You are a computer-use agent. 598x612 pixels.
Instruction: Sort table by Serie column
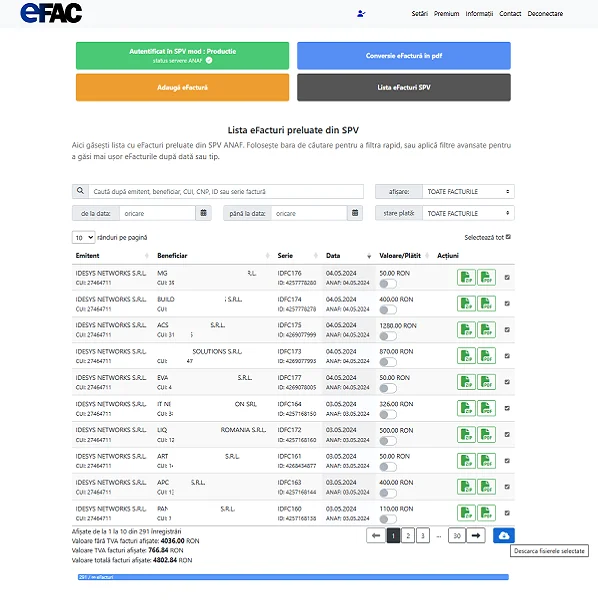297,256
